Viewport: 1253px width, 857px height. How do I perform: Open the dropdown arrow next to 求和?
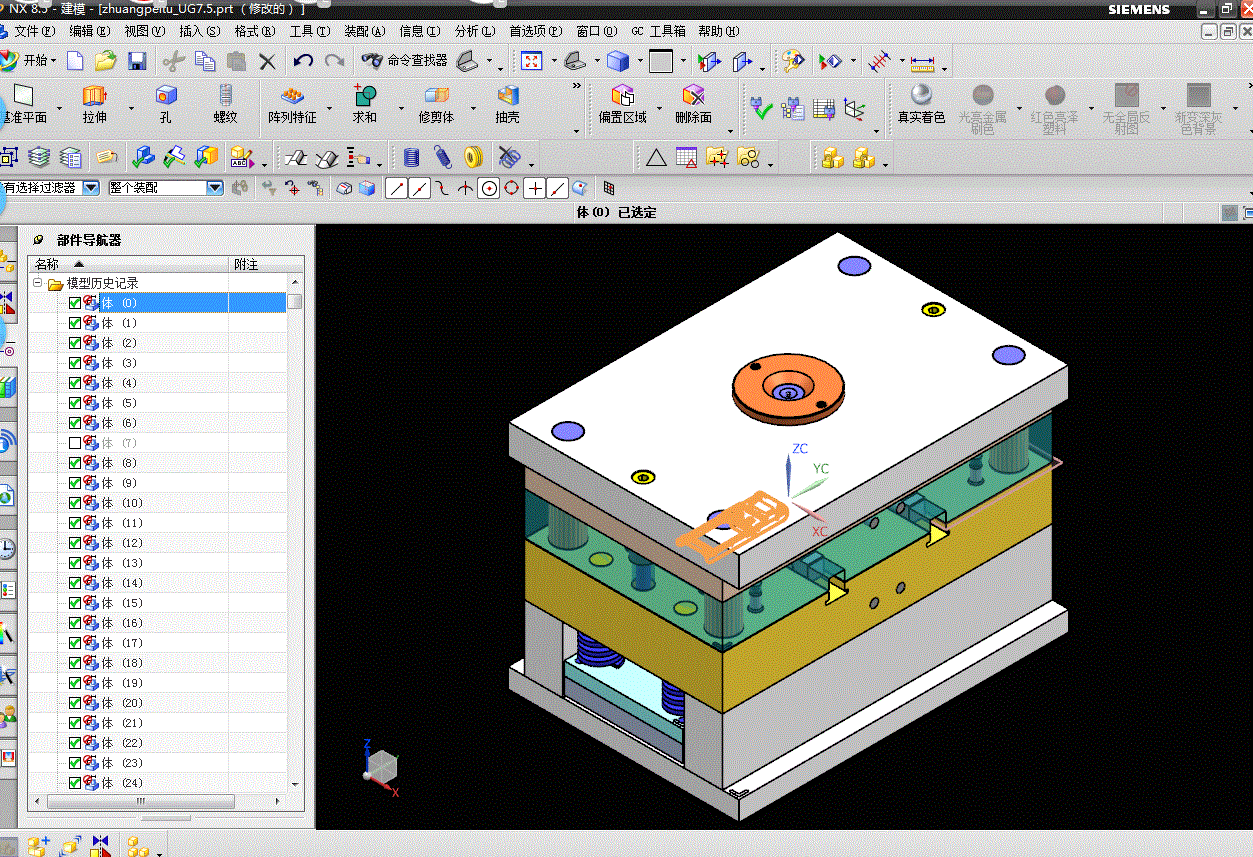click(x=402, y=107)
